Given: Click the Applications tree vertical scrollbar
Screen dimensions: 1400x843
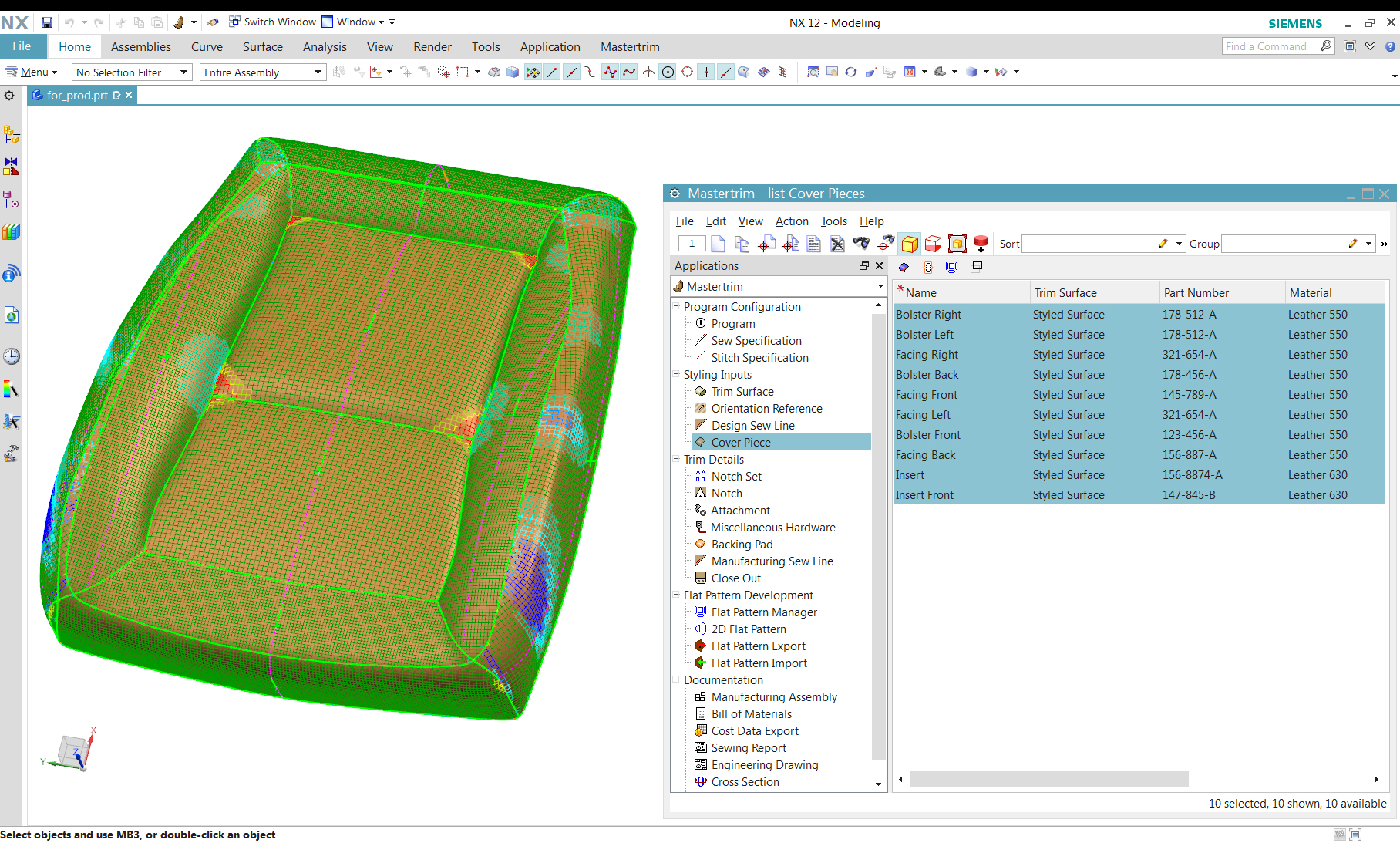Looking at the screenshot, I should pos(878,536).
